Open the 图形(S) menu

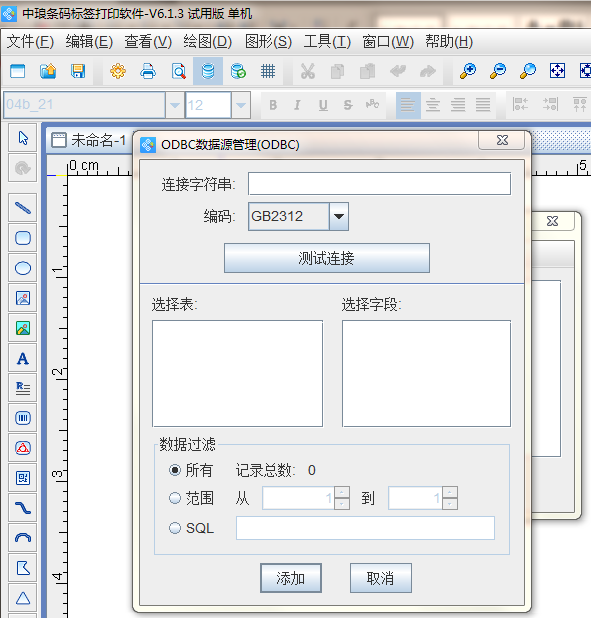coord(268,41)
